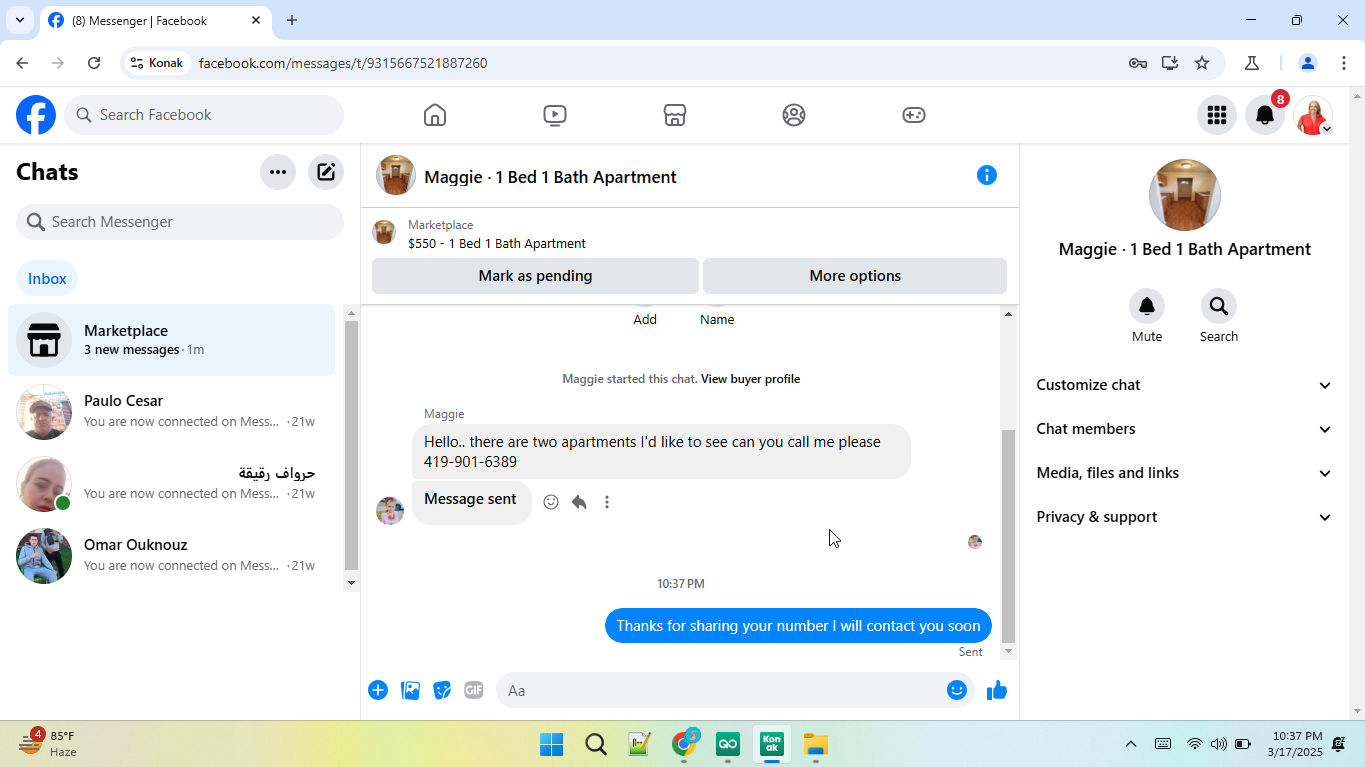Start a new message with compose icon
Image resolution: width=1365 pixels, height=767 pixels.
coord(326,172)
